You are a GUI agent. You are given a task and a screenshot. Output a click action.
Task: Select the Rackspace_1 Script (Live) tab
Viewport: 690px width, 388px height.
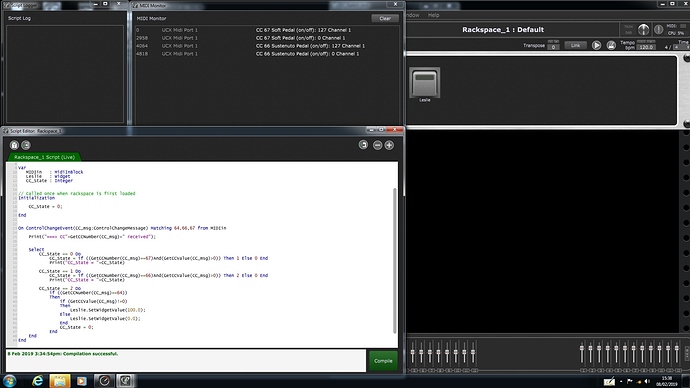pos(44,157)
